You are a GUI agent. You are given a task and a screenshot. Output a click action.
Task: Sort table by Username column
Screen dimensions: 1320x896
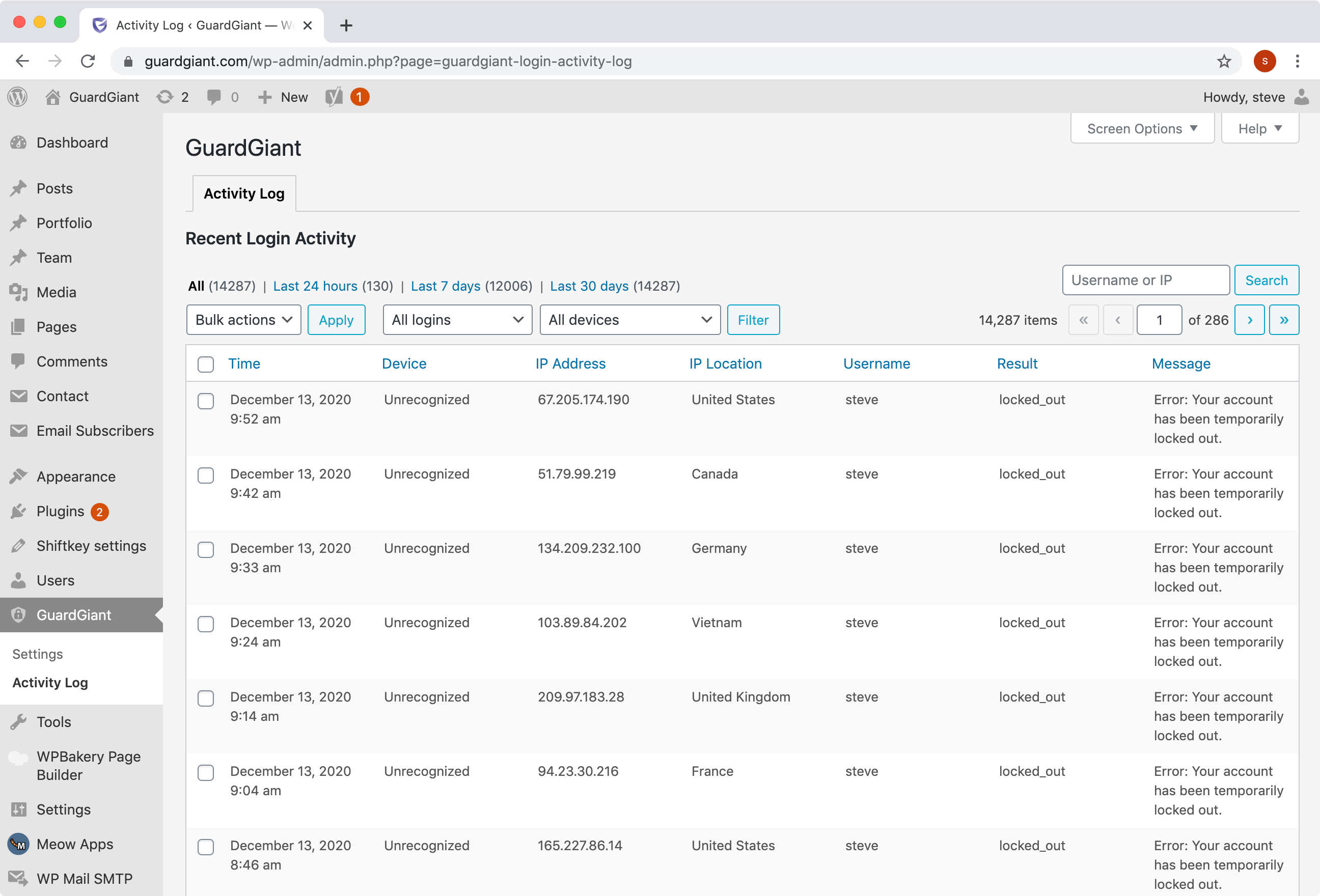tap(876, 364)
